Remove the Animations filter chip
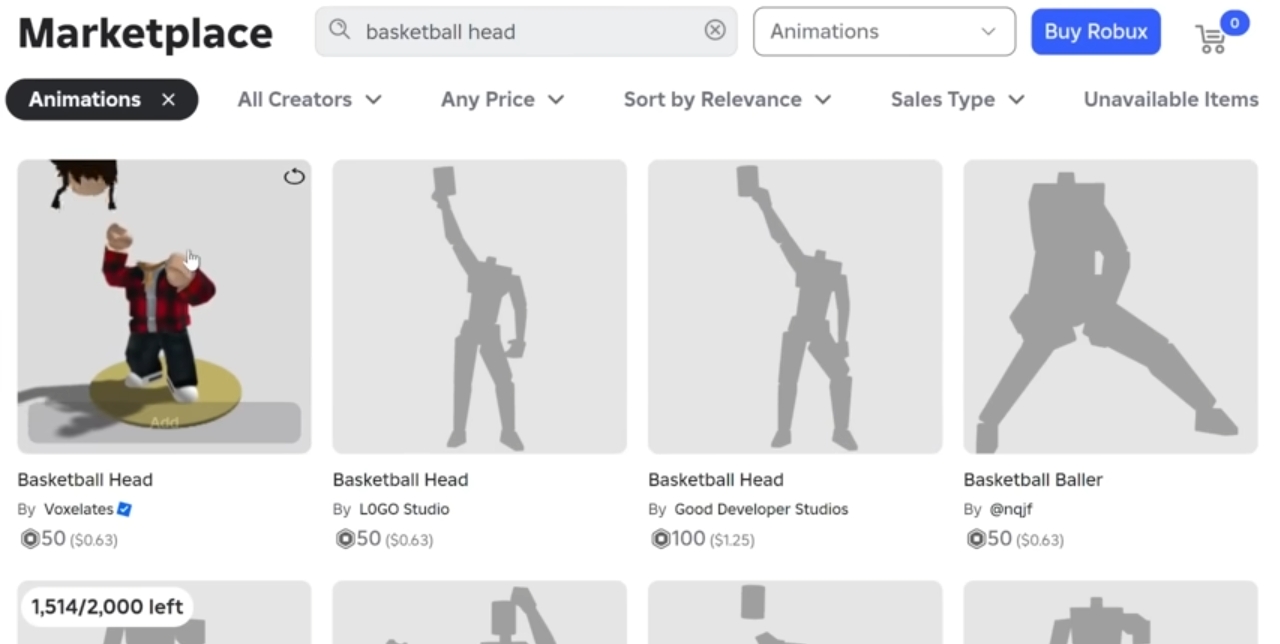 tap(169, 99)
